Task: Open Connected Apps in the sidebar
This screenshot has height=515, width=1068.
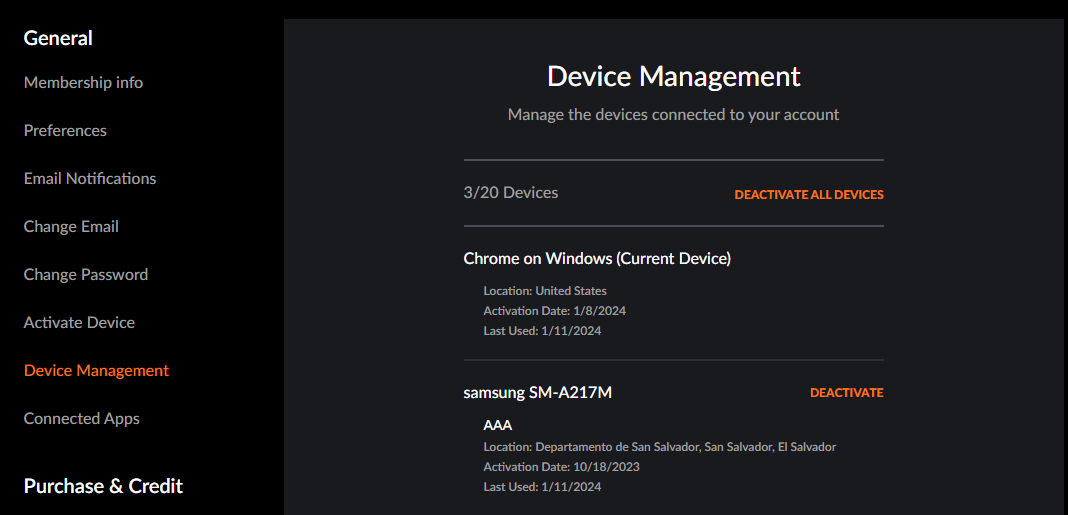Action: point(82,418)
